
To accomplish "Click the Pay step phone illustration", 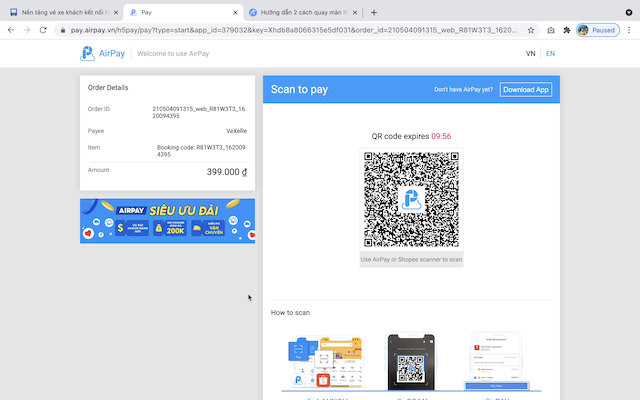I will coord(496,362).
